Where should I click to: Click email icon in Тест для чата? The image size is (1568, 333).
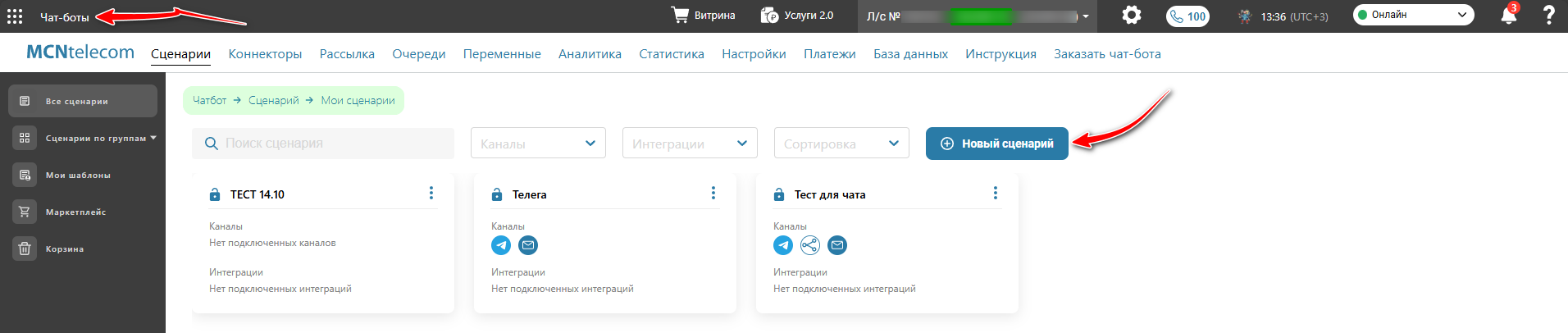(x=837, y=245)
